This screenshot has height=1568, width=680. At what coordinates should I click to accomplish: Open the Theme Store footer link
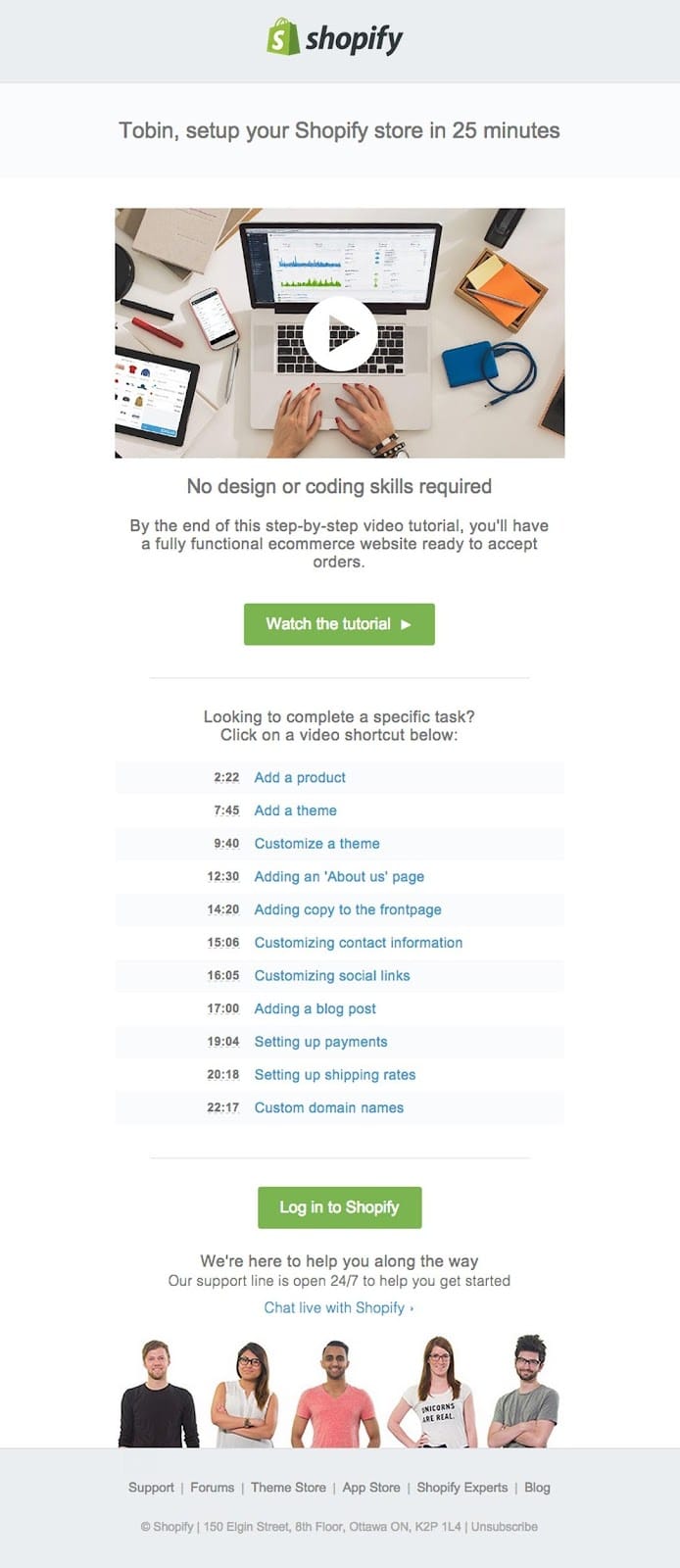289,1488
